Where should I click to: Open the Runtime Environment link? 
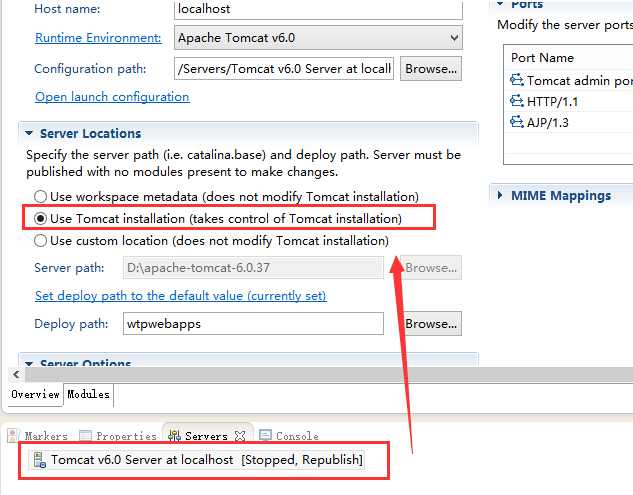point(98,38)
